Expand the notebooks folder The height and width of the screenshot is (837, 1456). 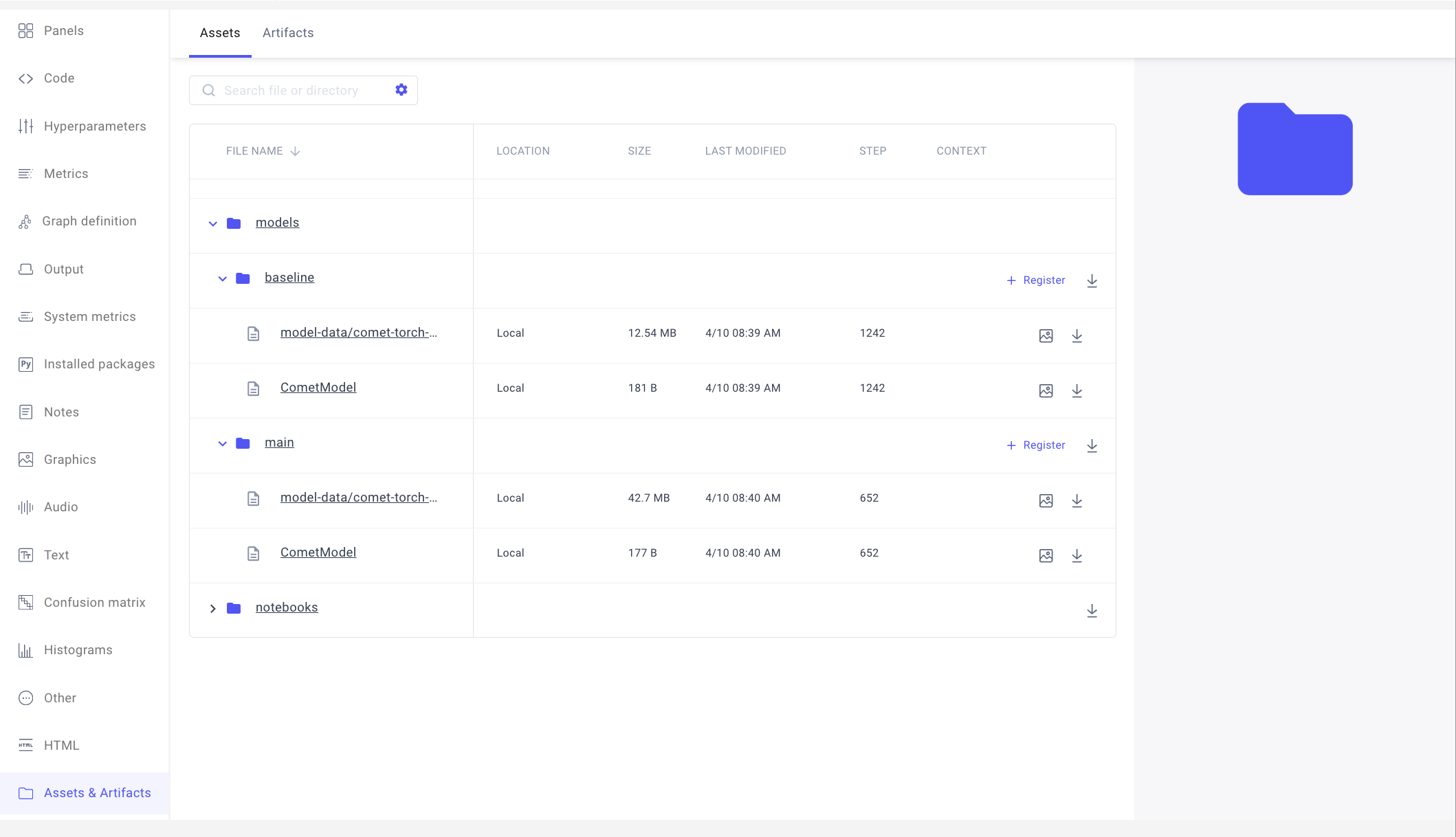tap(213, 608)
